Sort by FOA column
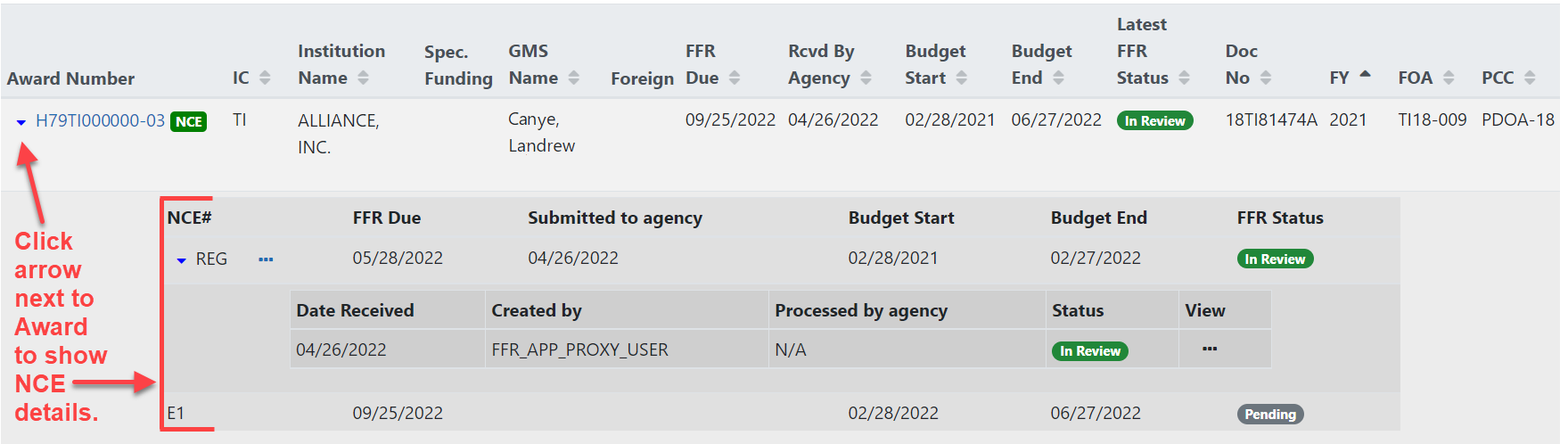 (1449, 78)
